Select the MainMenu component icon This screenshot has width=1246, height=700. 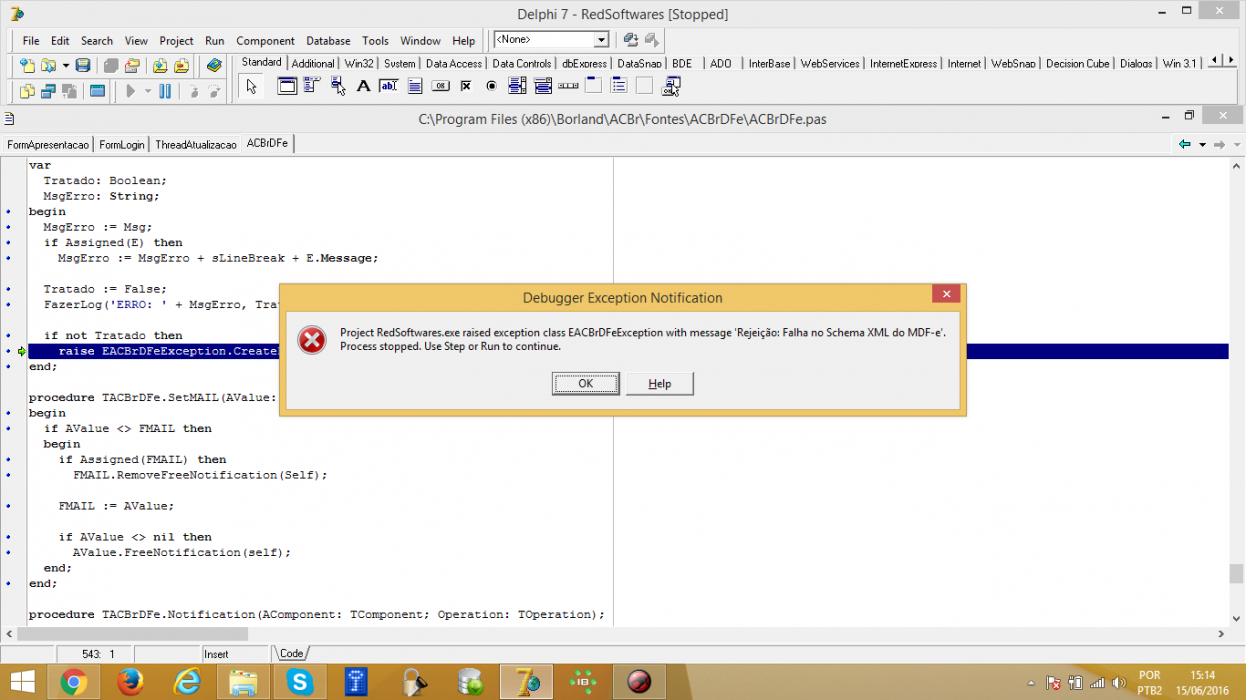tap(312, 86)
